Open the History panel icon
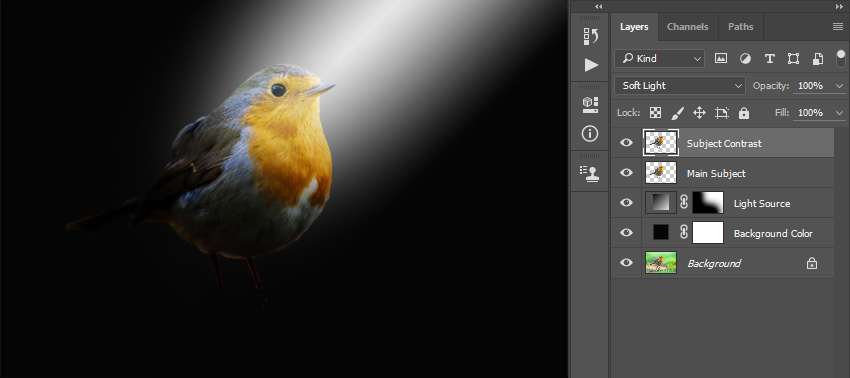850x378 pixels. tap(590, 36)
